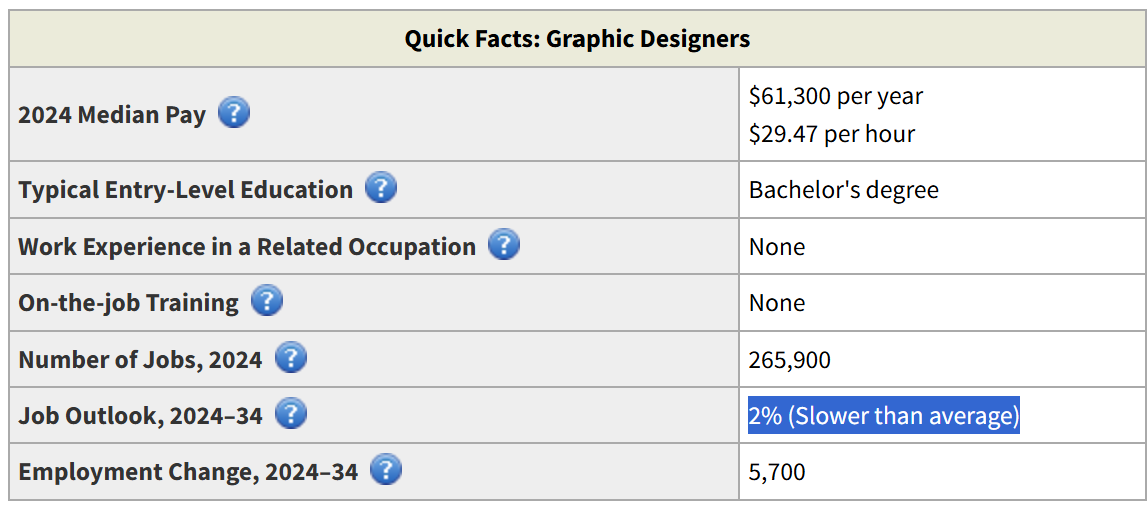
Task: Open the On-the-job Training help icon
Action: [x=266, y=302]
